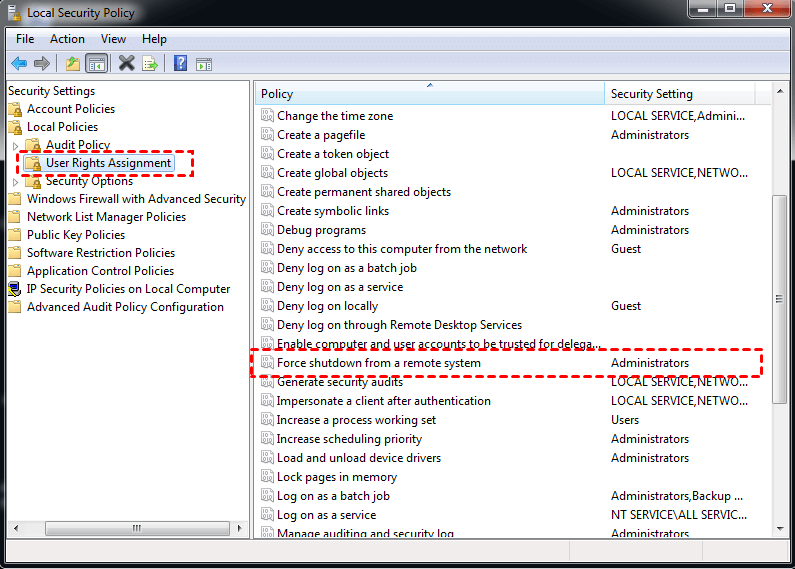Click the Forward arrow in the toolbar
The image size is (795, 569).
(42, 64)
